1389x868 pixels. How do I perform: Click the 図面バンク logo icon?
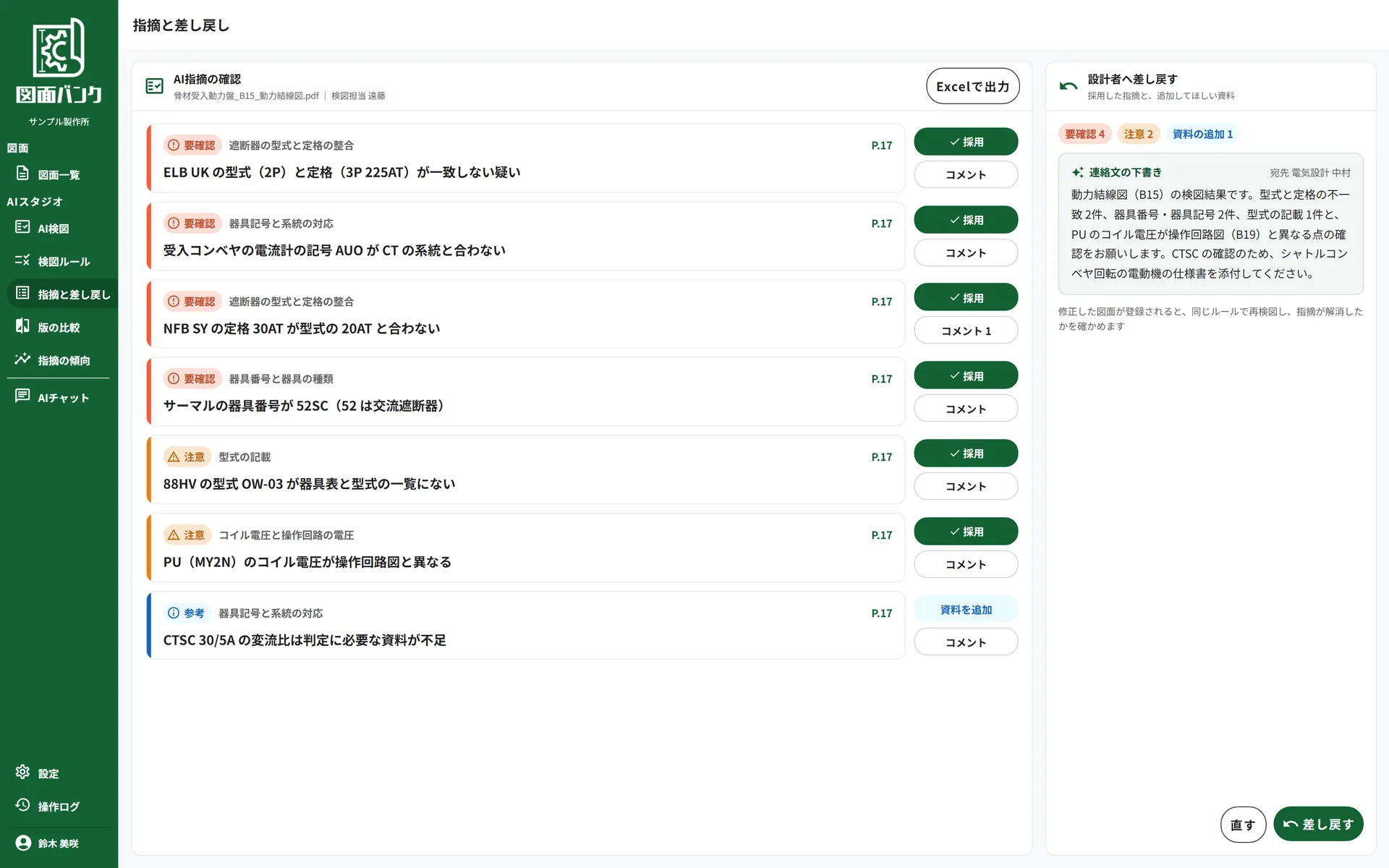tap(59, 47)
